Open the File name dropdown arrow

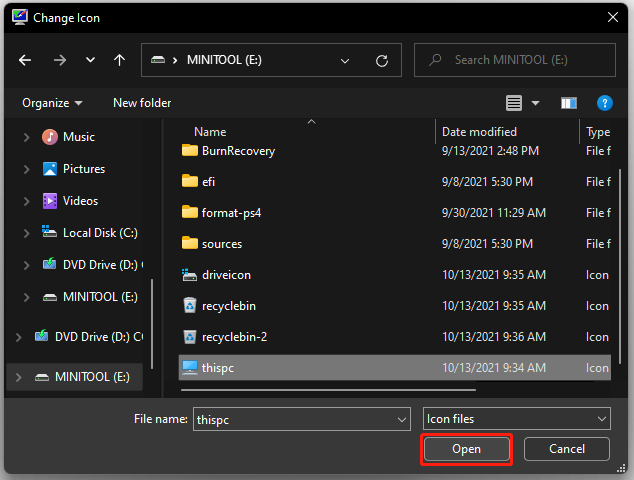402,420
